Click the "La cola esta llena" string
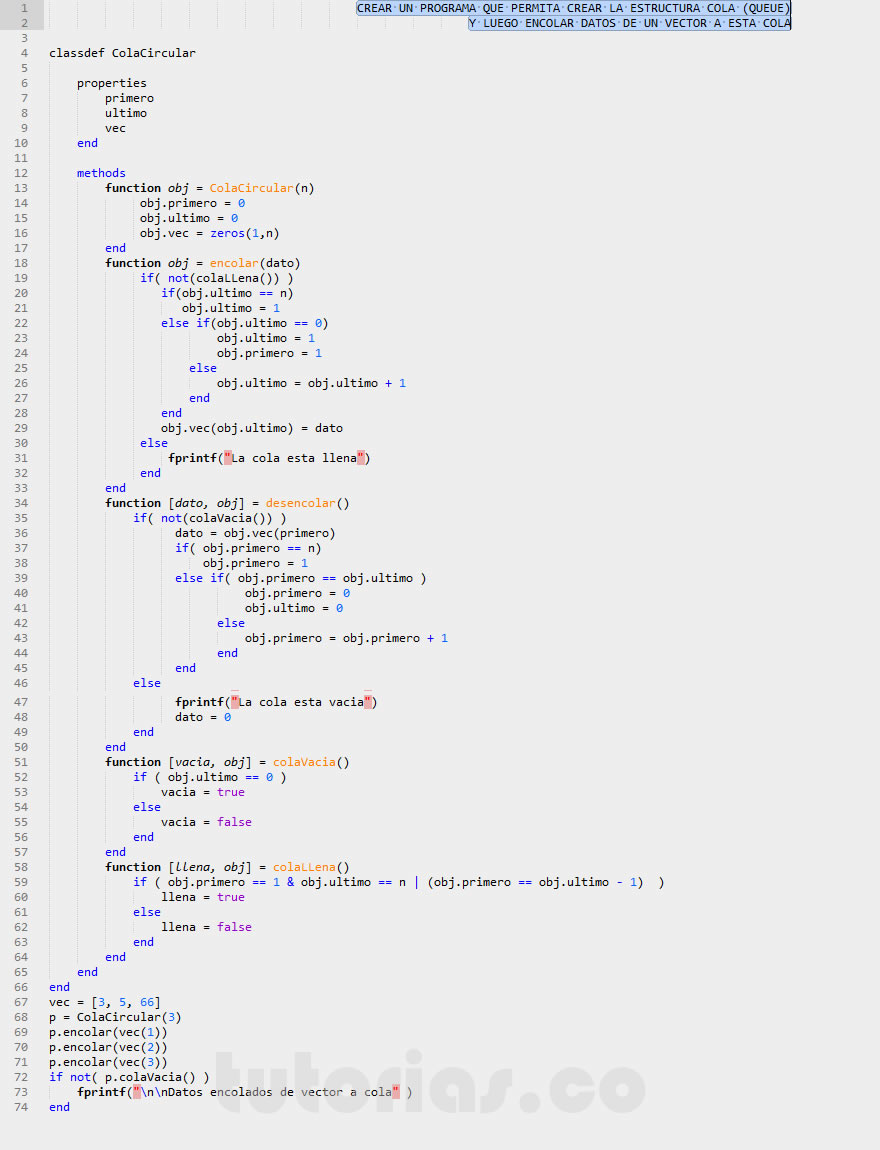 (x=297, y=458)
